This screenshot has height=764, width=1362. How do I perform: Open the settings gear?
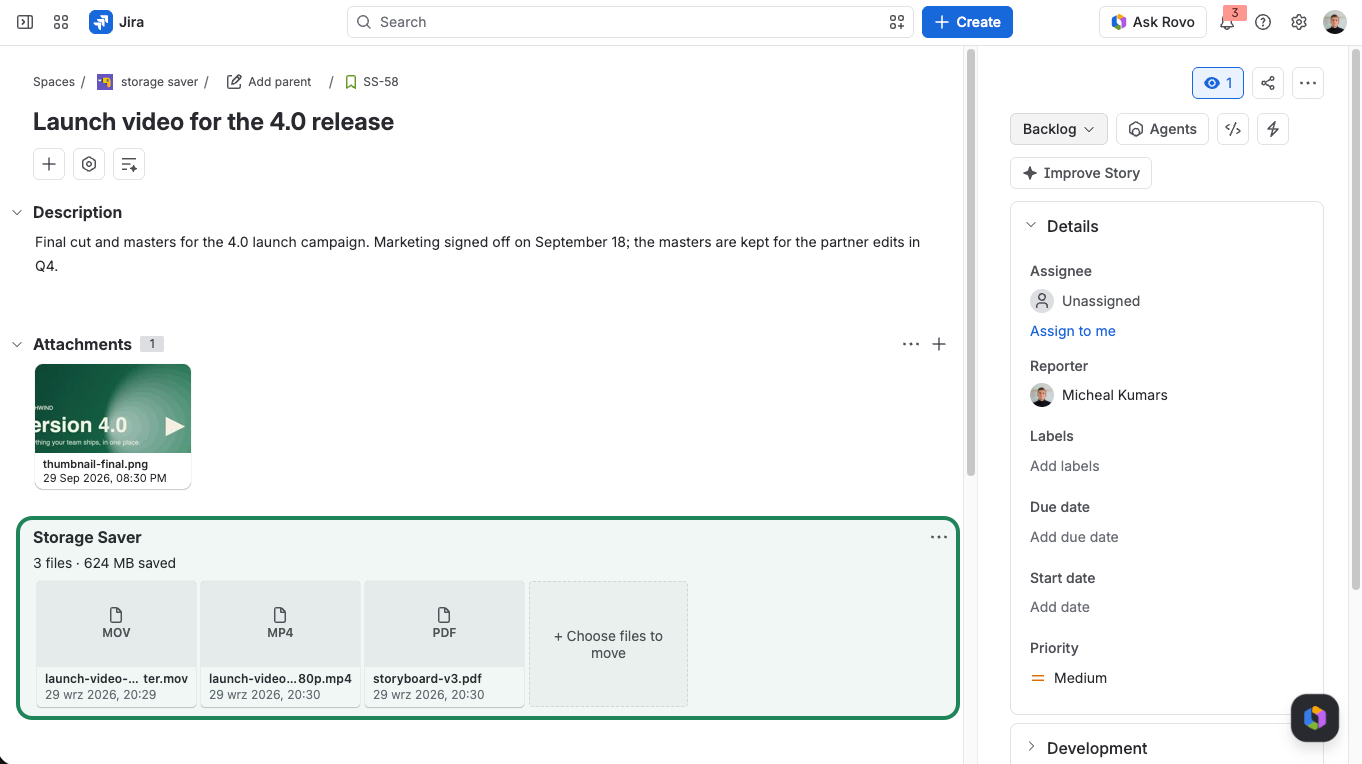pyautogui.click(x=1299, y=22)
